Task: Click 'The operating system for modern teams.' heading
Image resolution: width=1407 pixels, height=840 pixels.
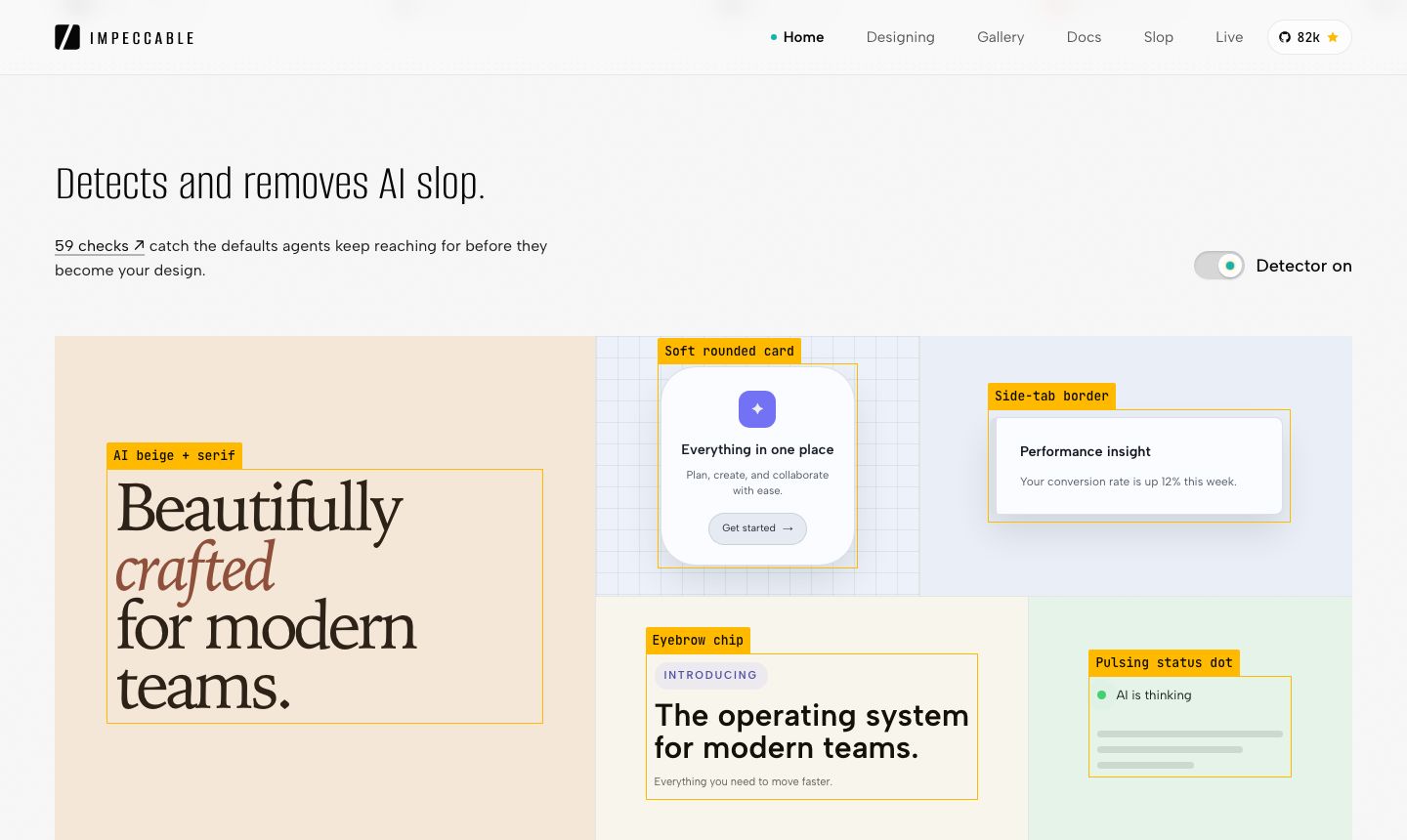Action: click(811, 732)
